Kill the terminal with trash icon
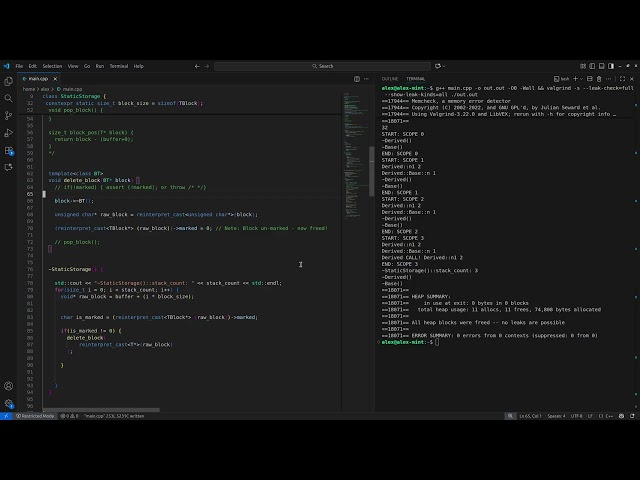The image size is (640, 480). coord(599,79)
